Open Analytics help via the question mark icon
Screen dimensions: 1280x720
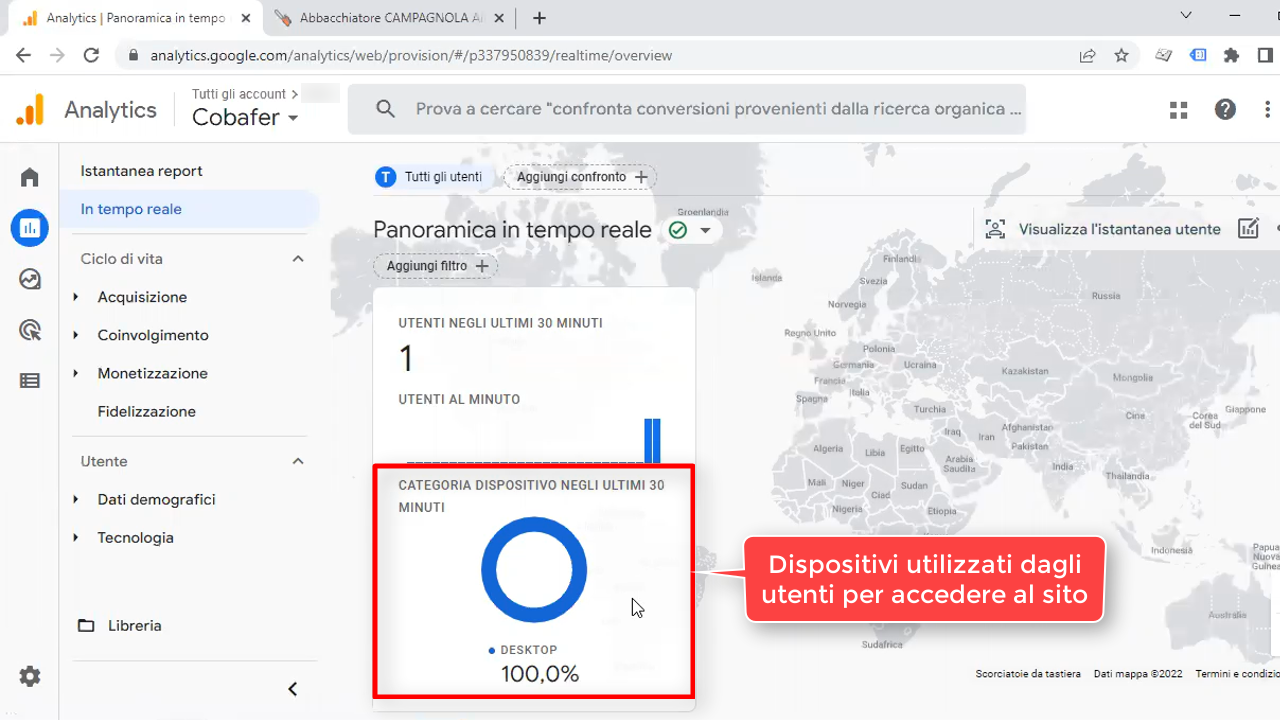tap(1225, 109)
